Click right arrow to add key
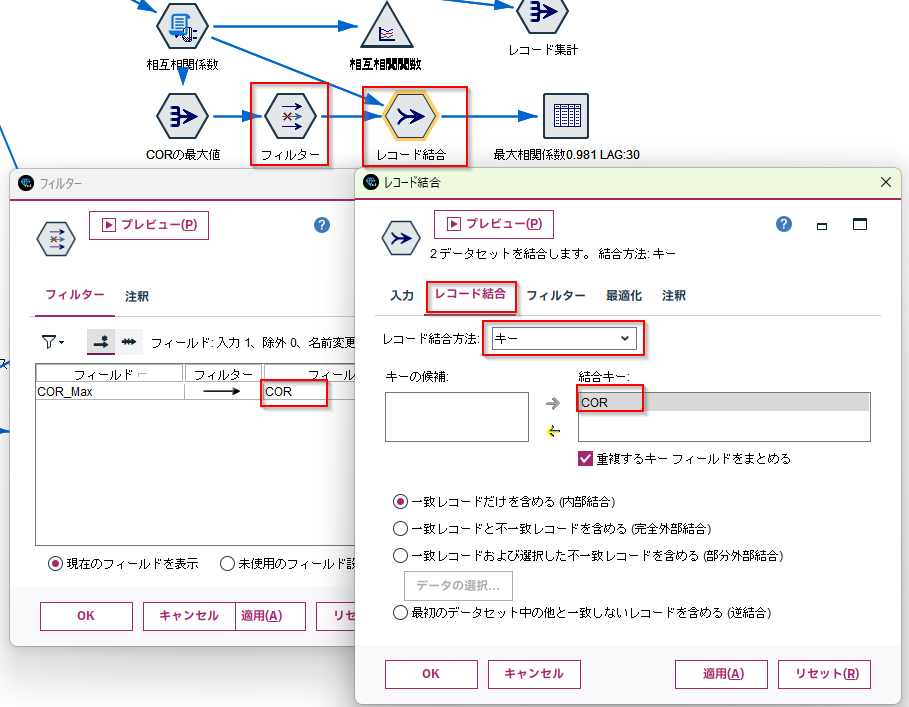 click(x=553, y=403)
